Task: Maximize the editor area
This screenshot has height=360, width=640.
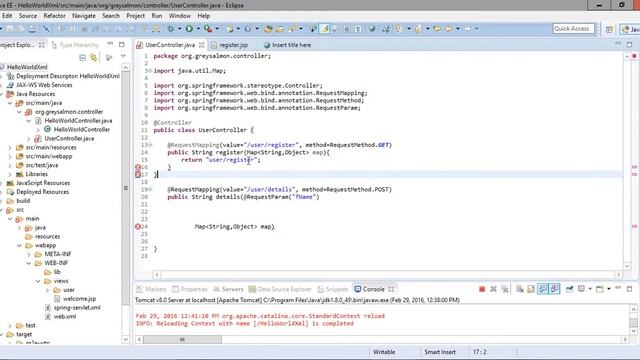Action: tap(629, 44)
